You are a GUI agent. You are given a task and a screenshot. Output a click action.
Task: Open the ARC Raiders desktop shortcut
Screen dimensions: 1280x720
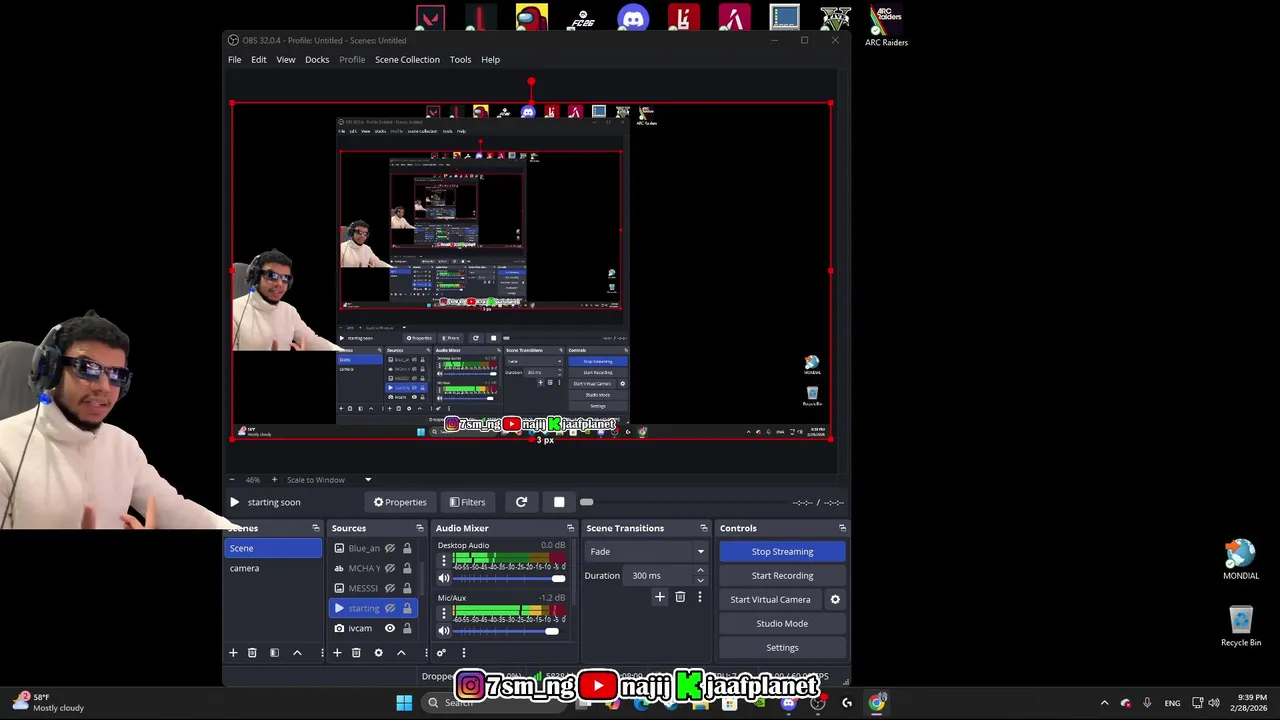click(886, 25)
